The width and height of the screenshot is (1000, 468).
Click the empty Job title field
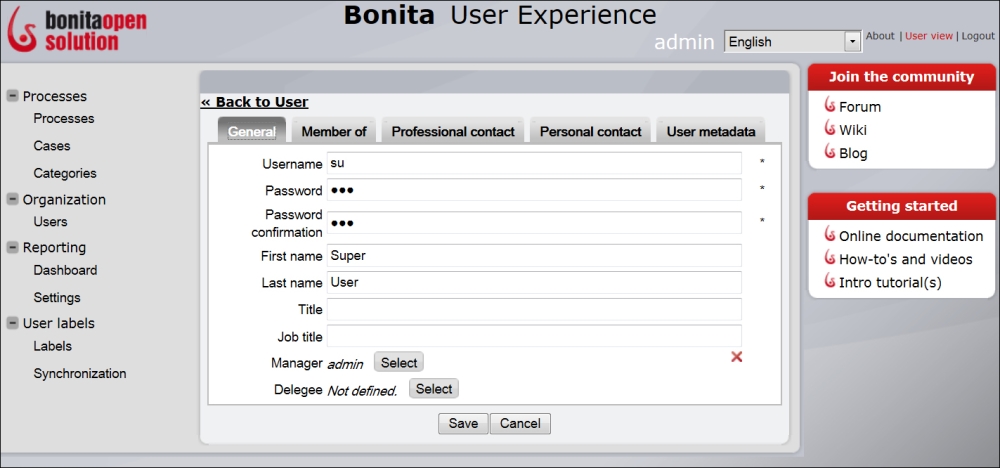534,336
